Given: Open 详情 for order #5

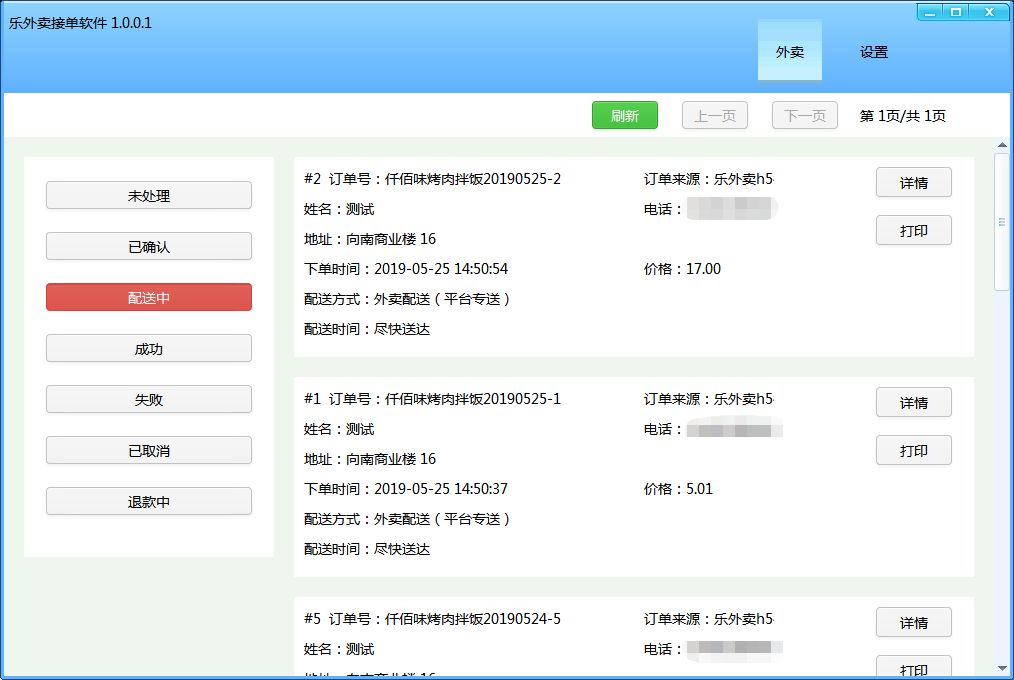Looking at the screenshot, I should pyautogui.click(x=913, y=623).
